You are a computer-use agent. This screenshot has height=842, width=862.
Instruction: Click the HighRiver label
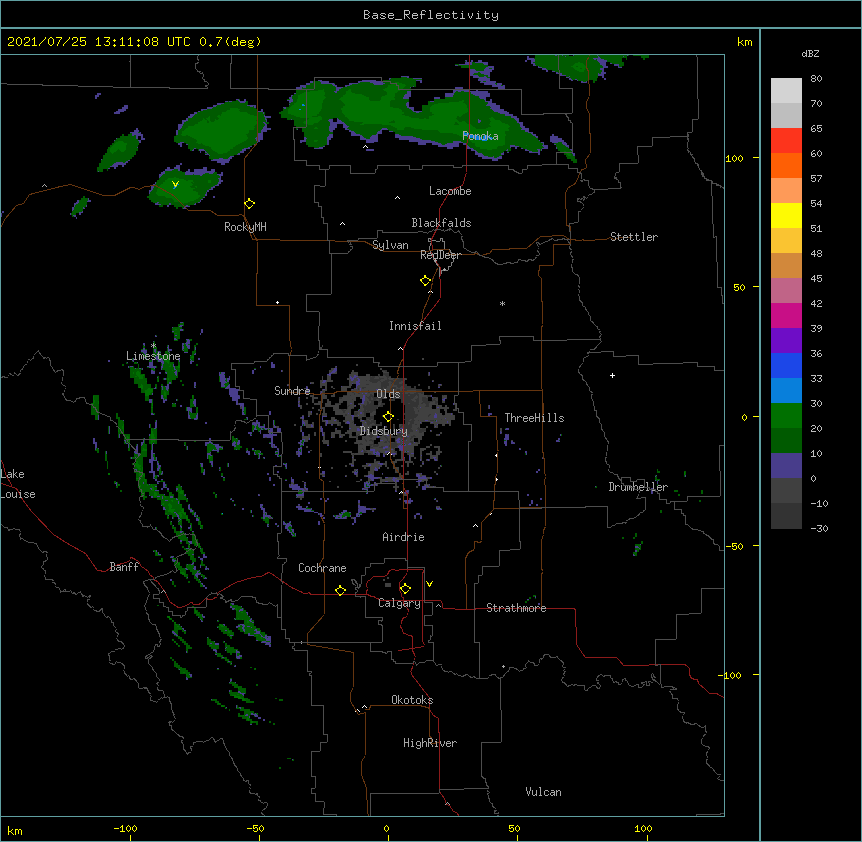(x=430, y=743)
